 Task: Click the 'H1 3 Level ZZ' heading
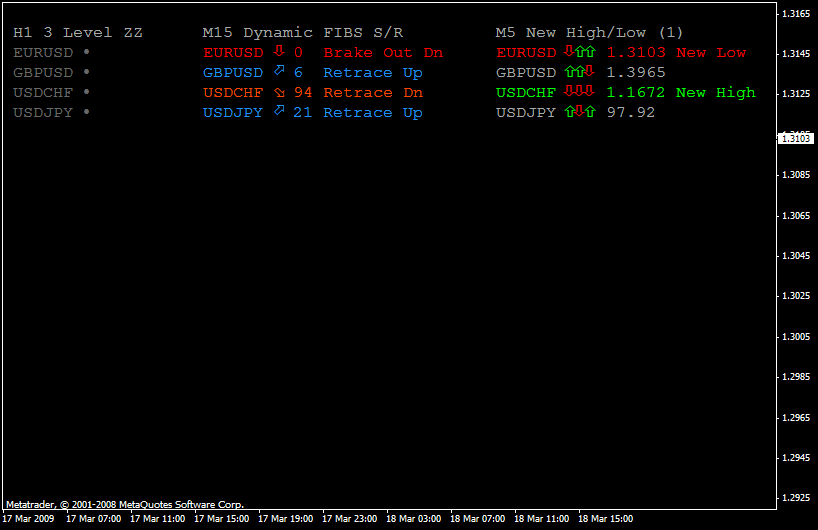coord(78,32)
